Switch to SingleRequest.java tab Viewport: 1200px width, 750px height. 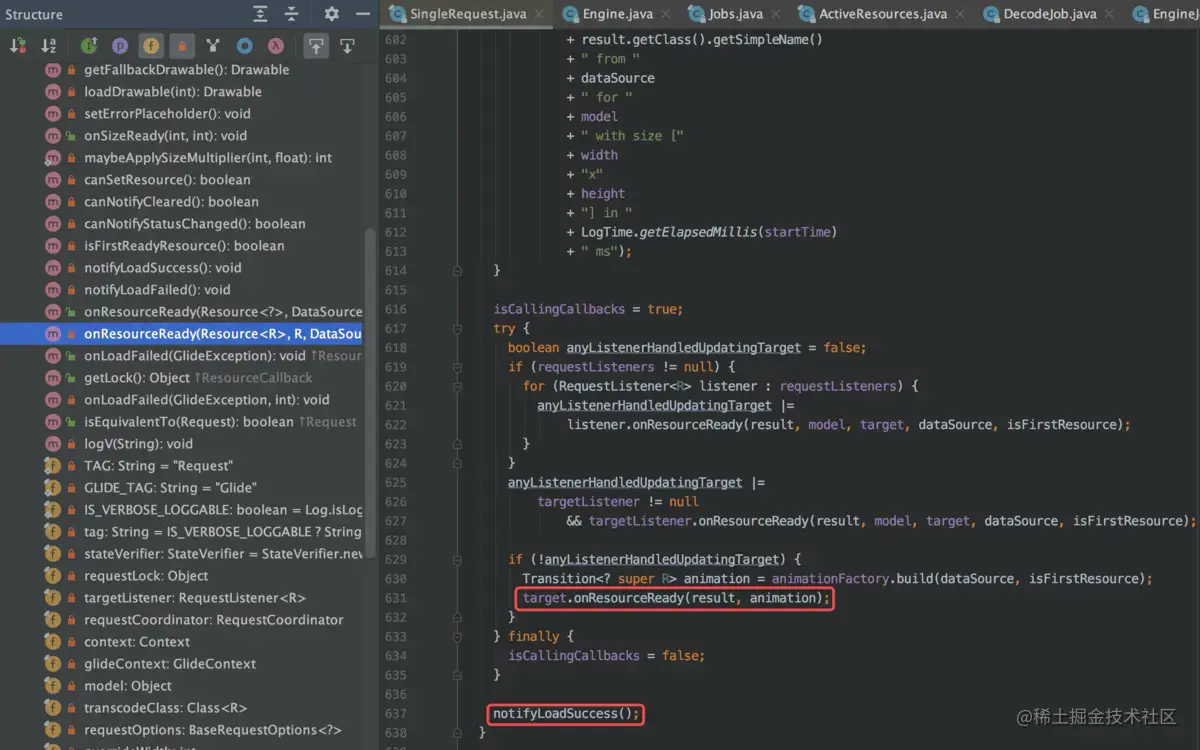[x=467, y=14]
